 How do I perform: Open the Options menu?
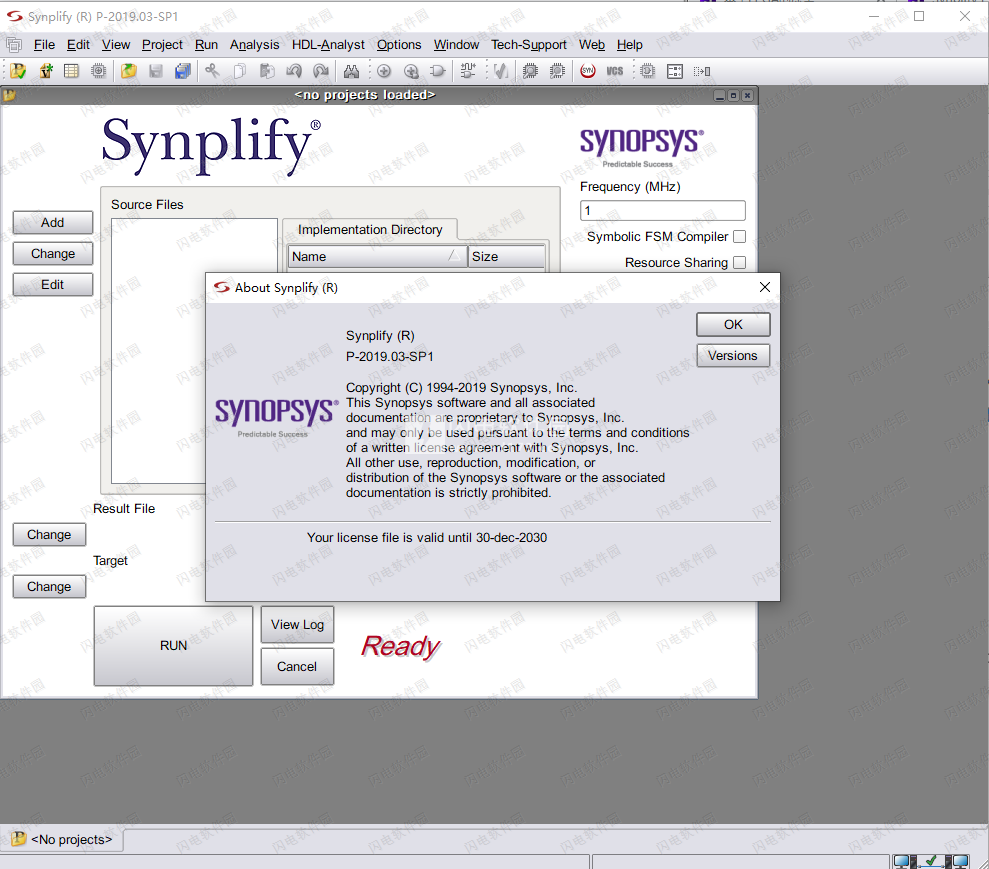click(x=399, y=45)
